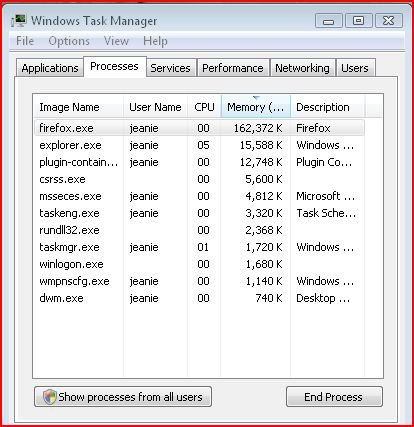Switch to the Applications tab

50,68
